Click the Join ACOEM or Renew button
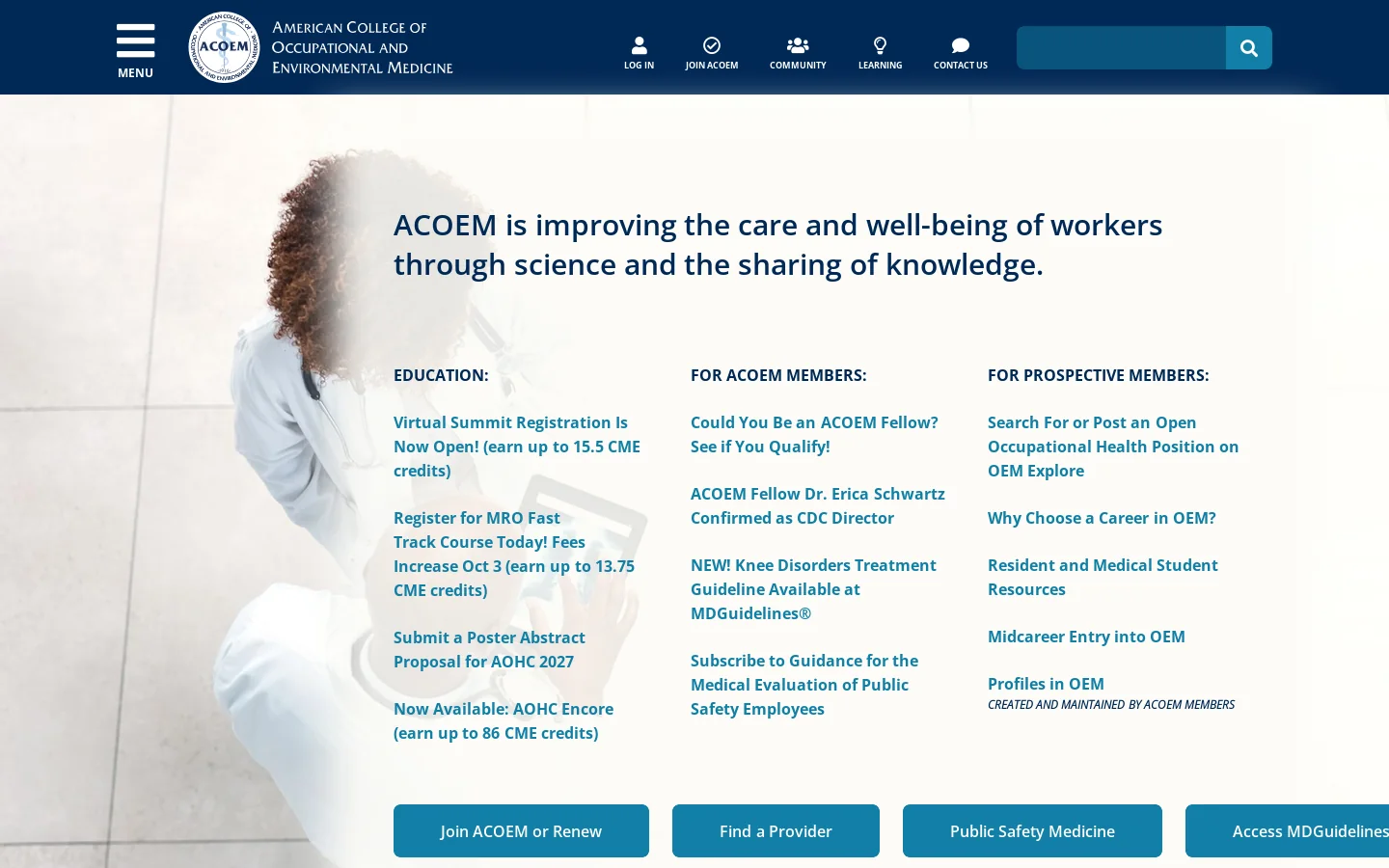The height and width of the screenshot is (868, 1389). [x=521, y=831]
